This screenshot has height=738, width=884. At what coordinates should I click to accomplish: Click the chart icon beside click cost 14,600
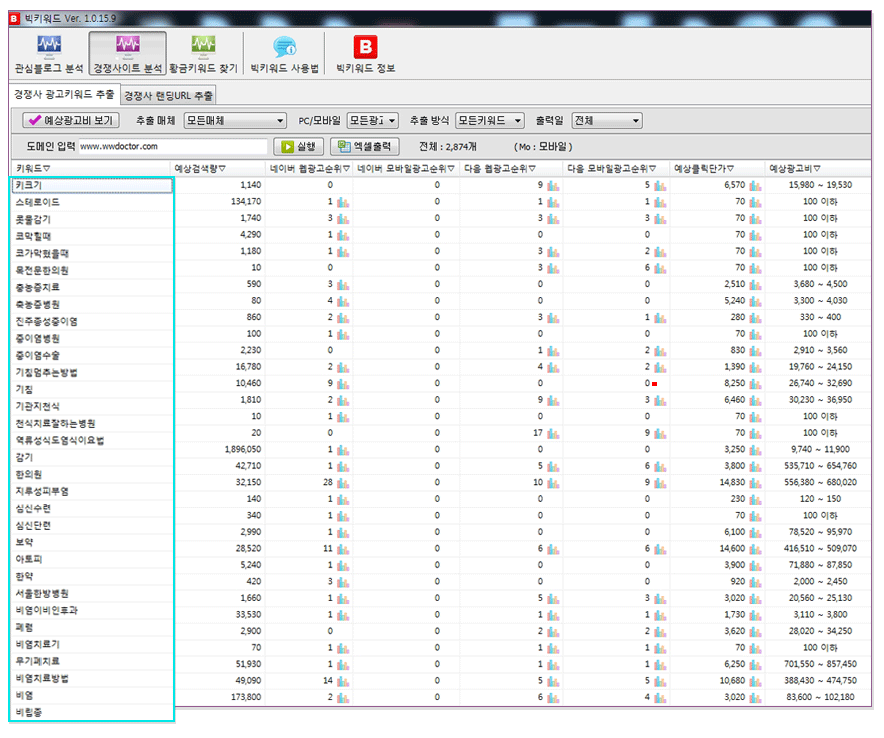755,549
